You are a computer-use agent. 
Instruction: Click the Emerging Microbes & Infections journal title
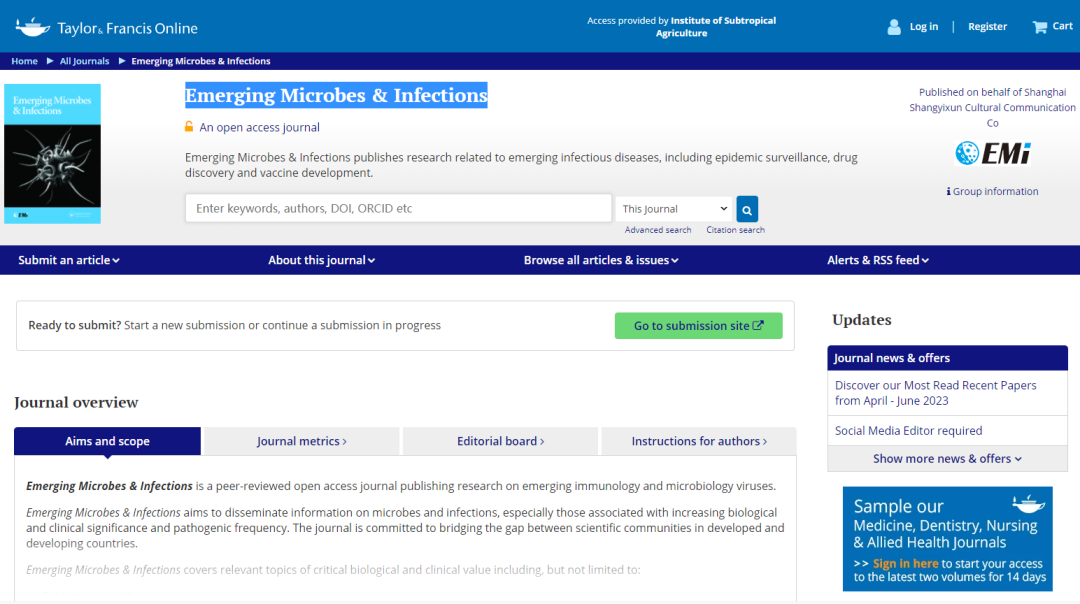tap(336, 95)
